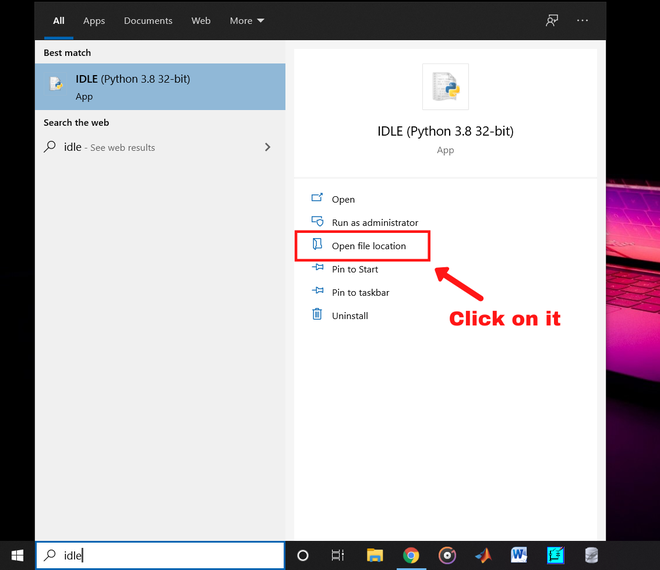Click the feedback person icon in search header
This screenshot has width=660, height=570.
552,20
